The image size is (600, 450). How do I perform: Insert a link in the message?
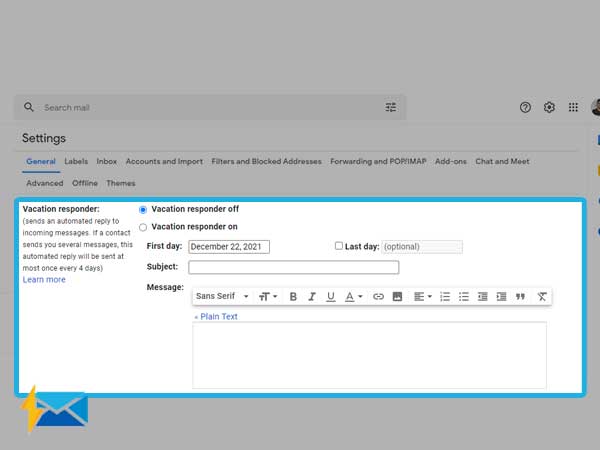(378, 297)
